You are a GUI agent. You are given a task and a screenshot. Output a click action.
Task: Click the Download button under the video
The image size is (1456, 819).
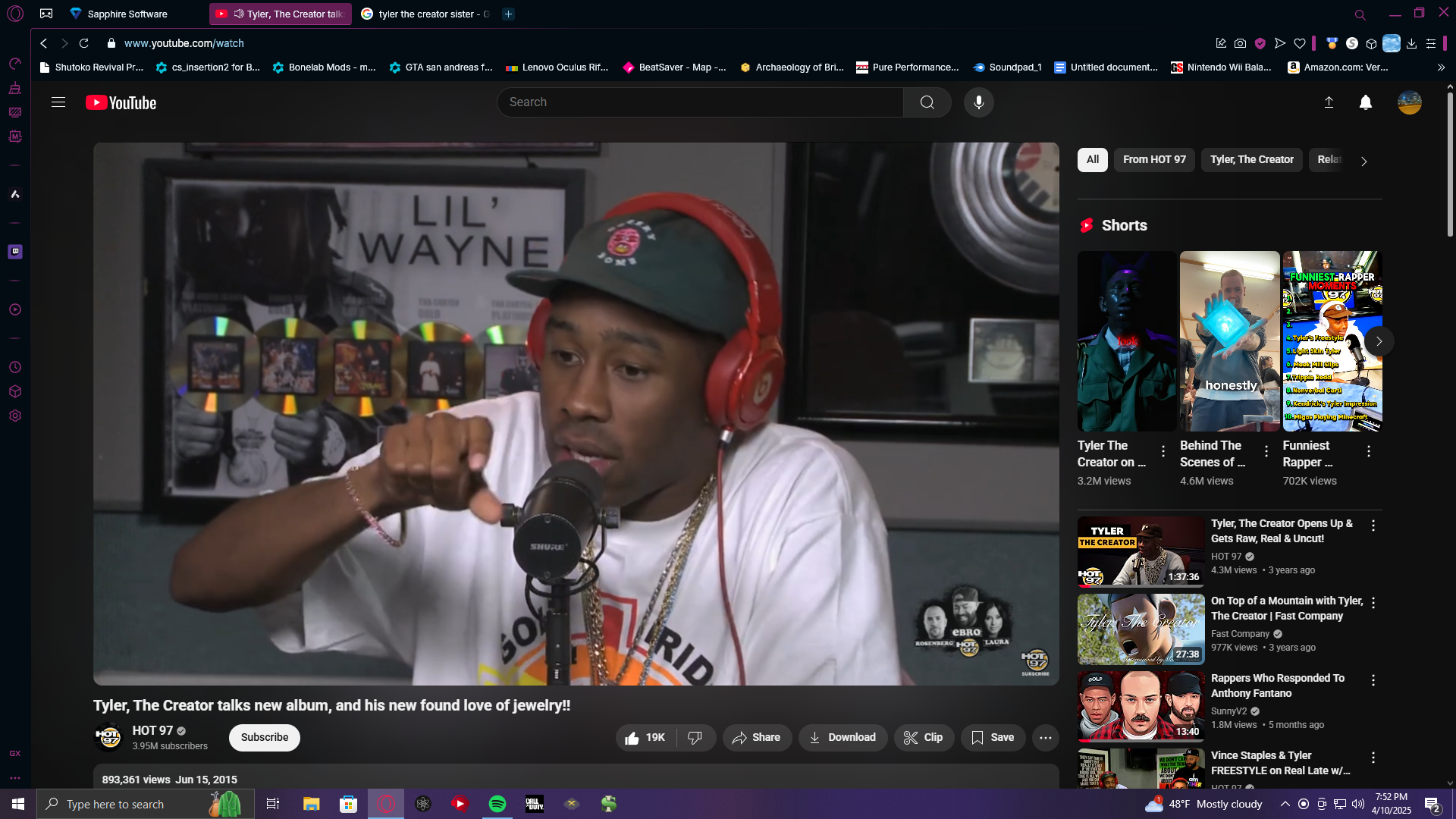843,737
